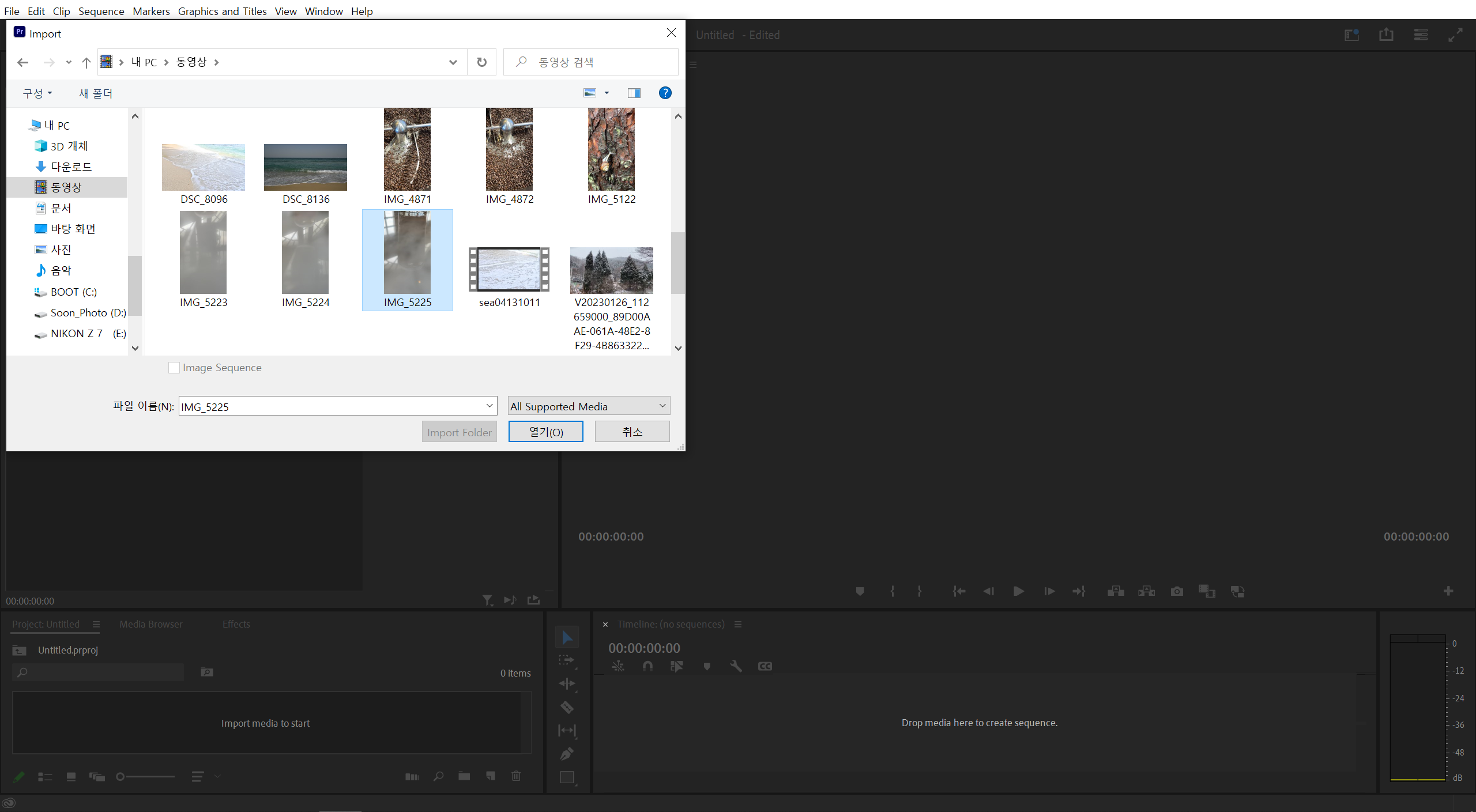Open the Graphics and Titles menu
This screenshot has height=812, width=1476.
[222, 11]
